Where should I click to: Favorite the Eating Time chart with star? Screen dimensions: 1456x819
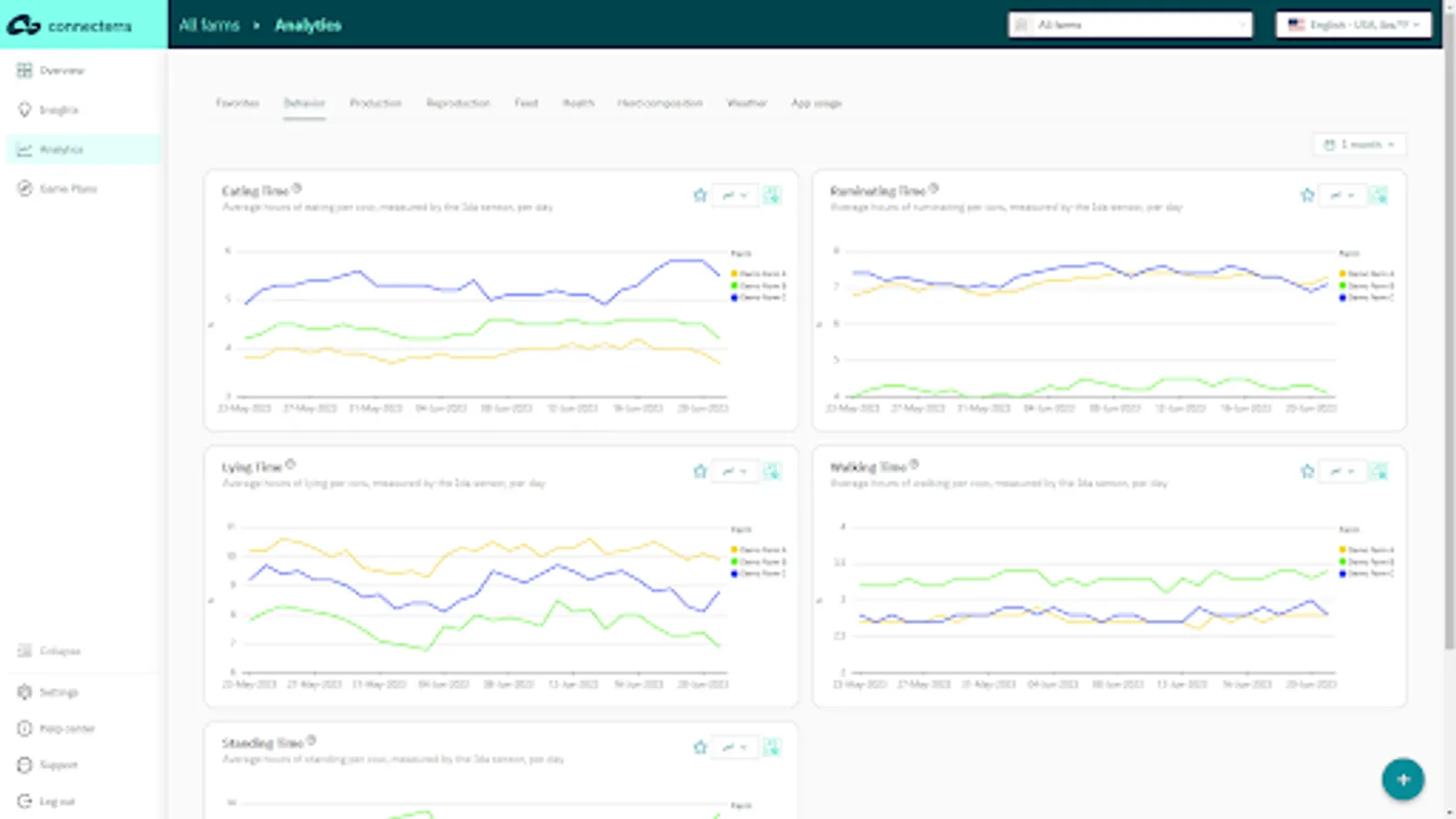700,195
